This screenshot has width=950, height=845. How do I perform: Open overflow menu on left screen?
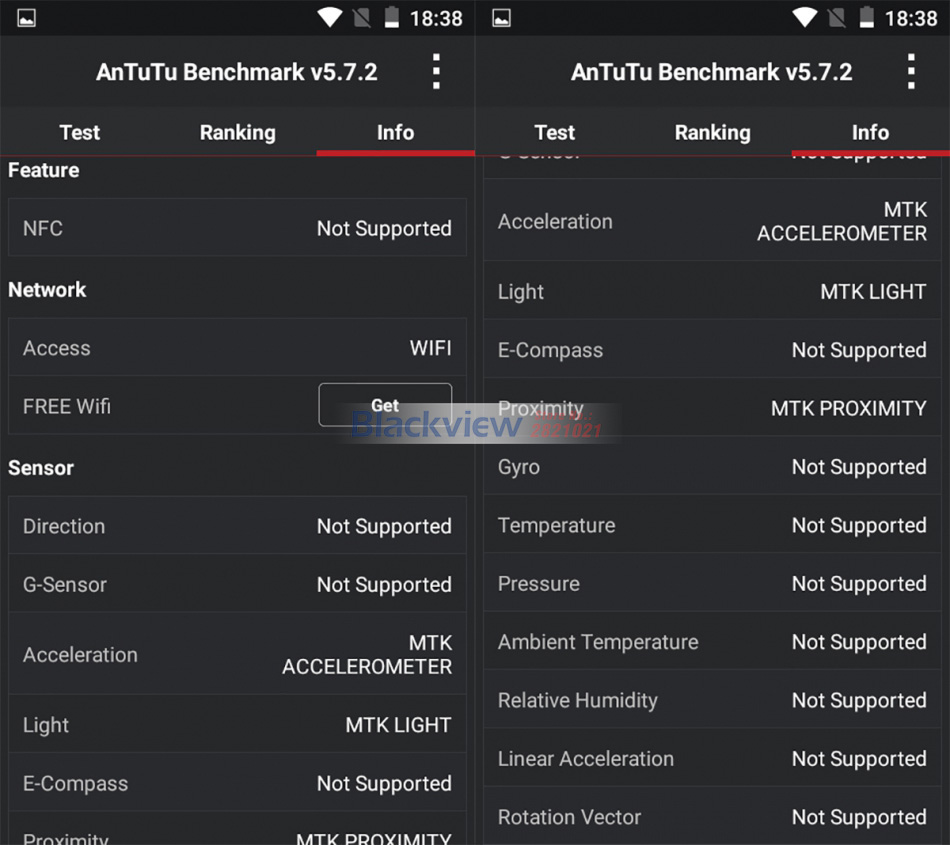point(436,72)
